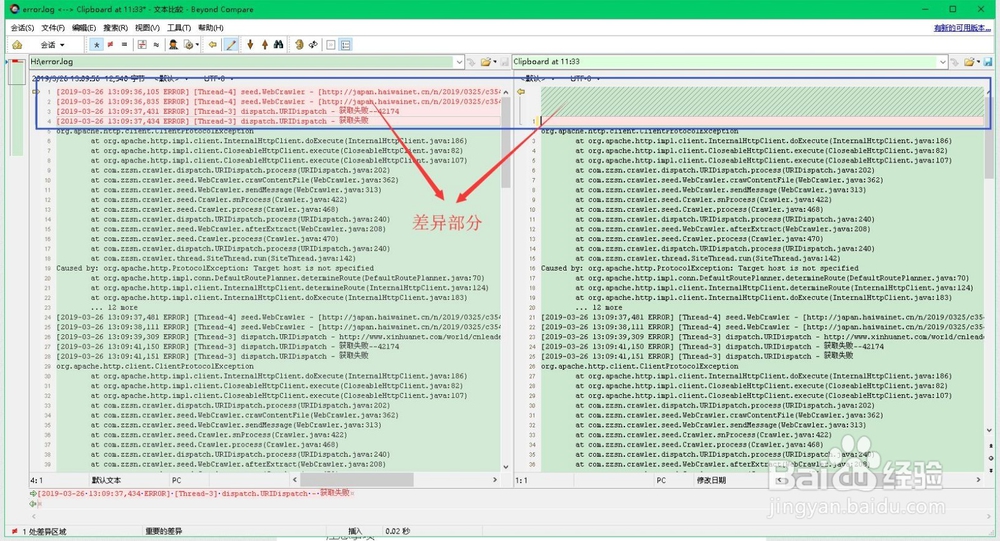Go to next difference (down arrow)
The height and width of the screenshot is (541, 1000).
point(250,45)
